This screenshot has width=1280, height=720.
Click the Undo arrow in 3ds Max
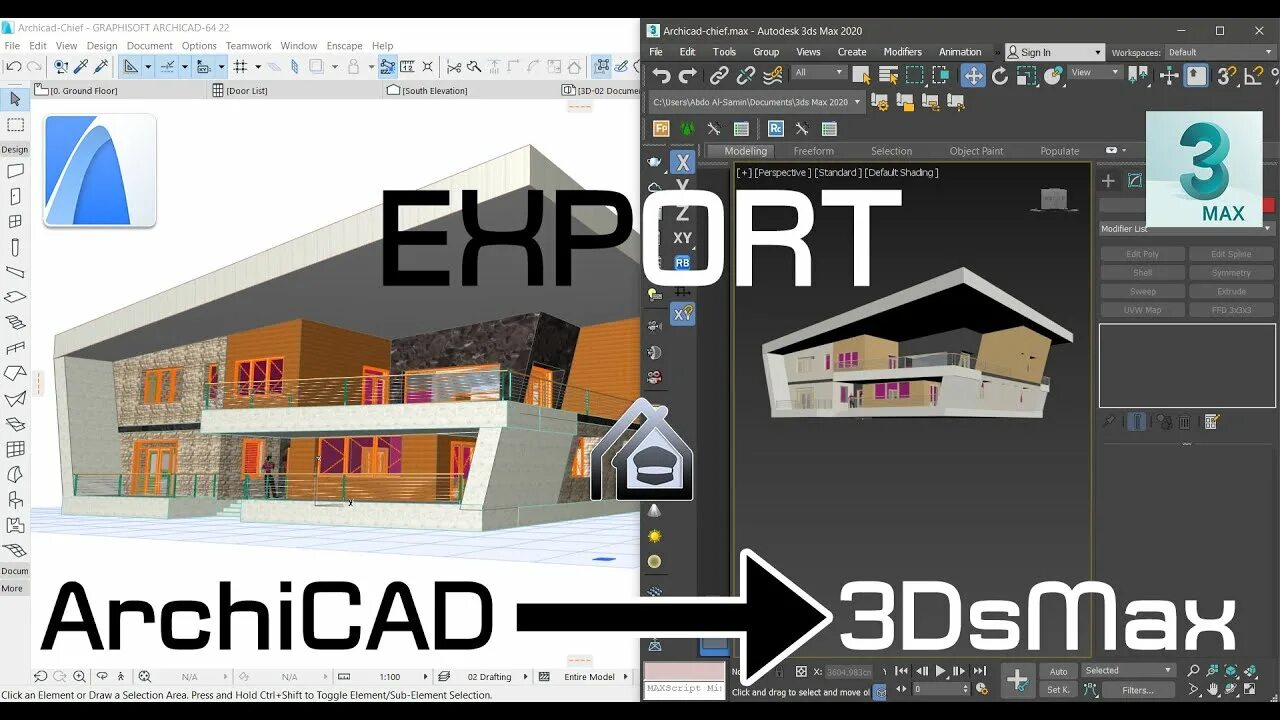pyautogui.click(x=661, y=76)
